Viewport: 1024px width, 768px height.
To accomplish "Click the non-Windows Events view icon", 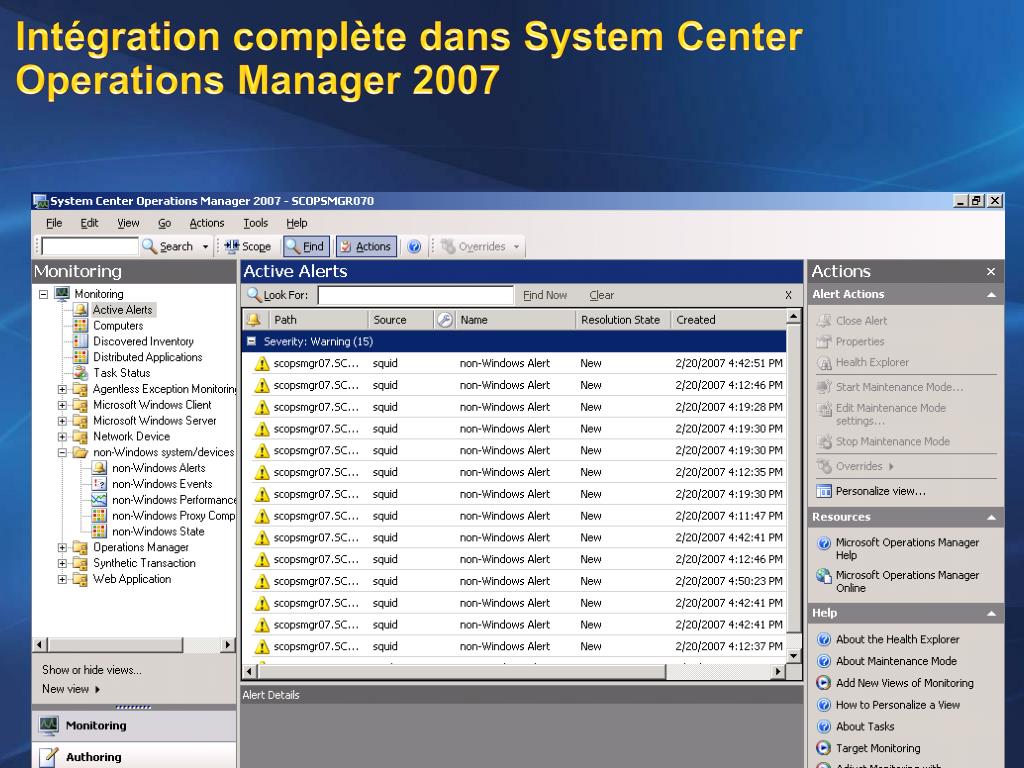I will (x=99, y=484).
